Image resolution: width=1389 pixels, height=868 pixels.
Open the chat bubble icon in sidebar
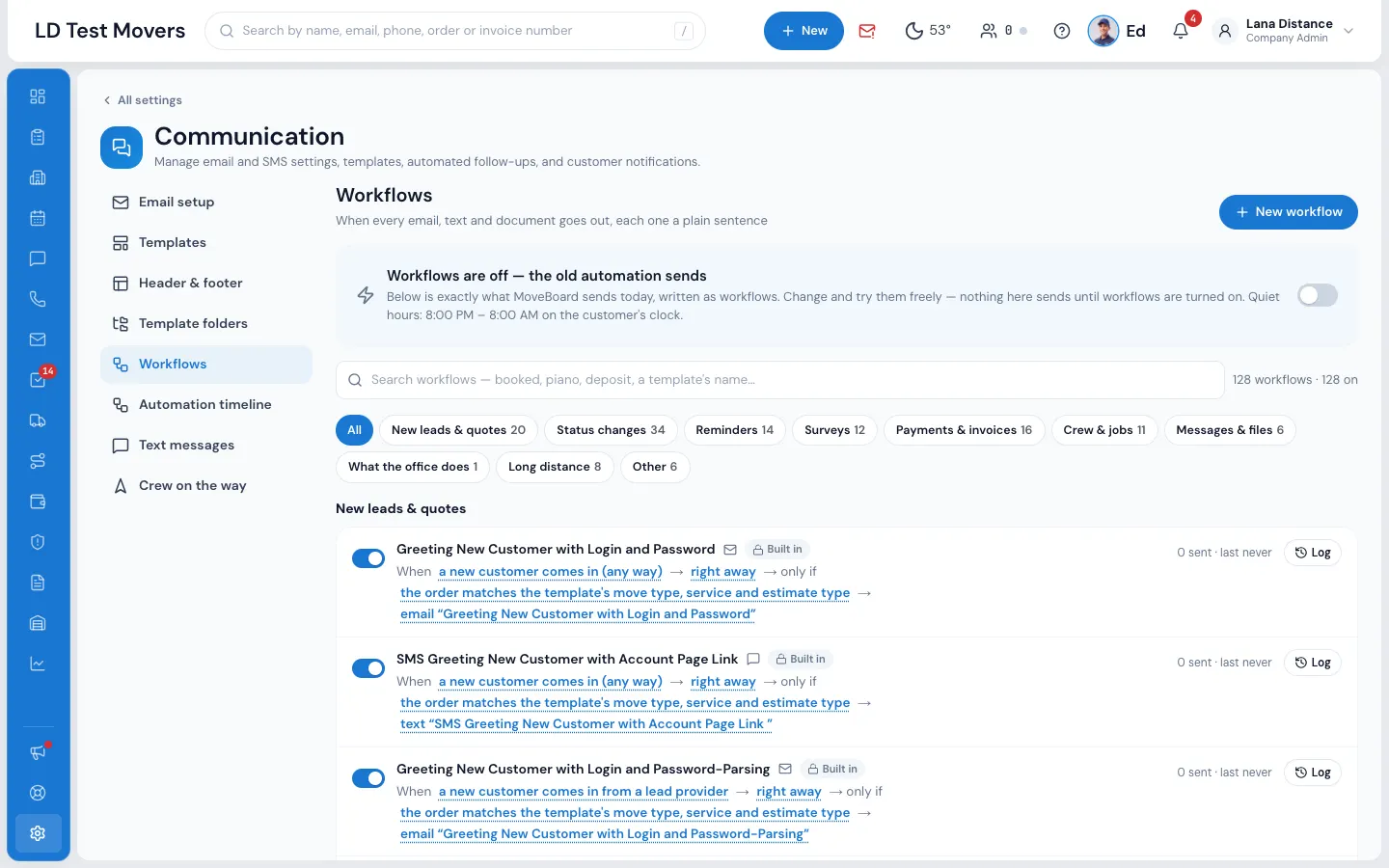pos(38,258)
